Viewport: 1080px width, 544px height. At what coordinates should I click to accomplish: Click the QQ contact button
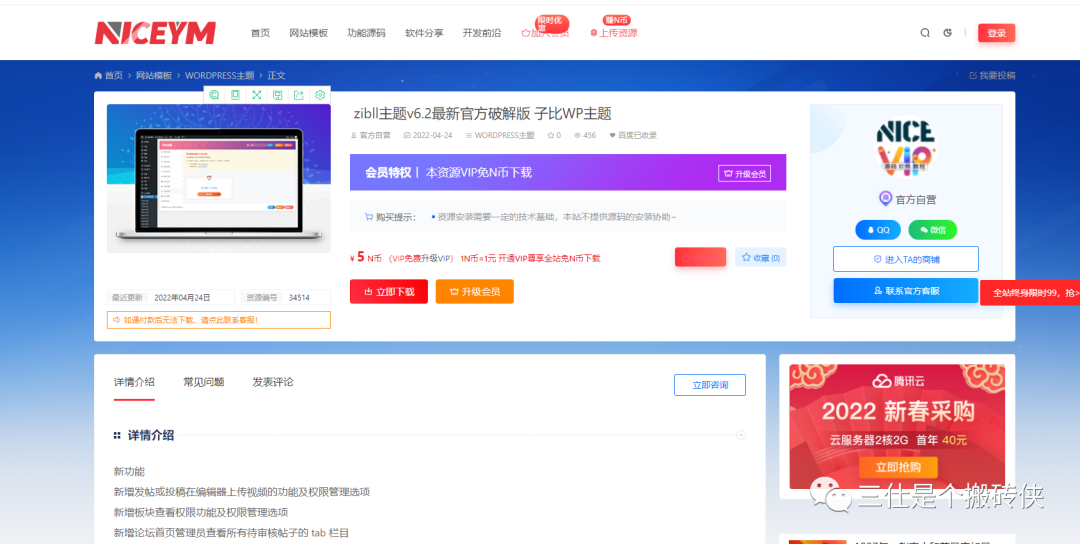(878, 230)
